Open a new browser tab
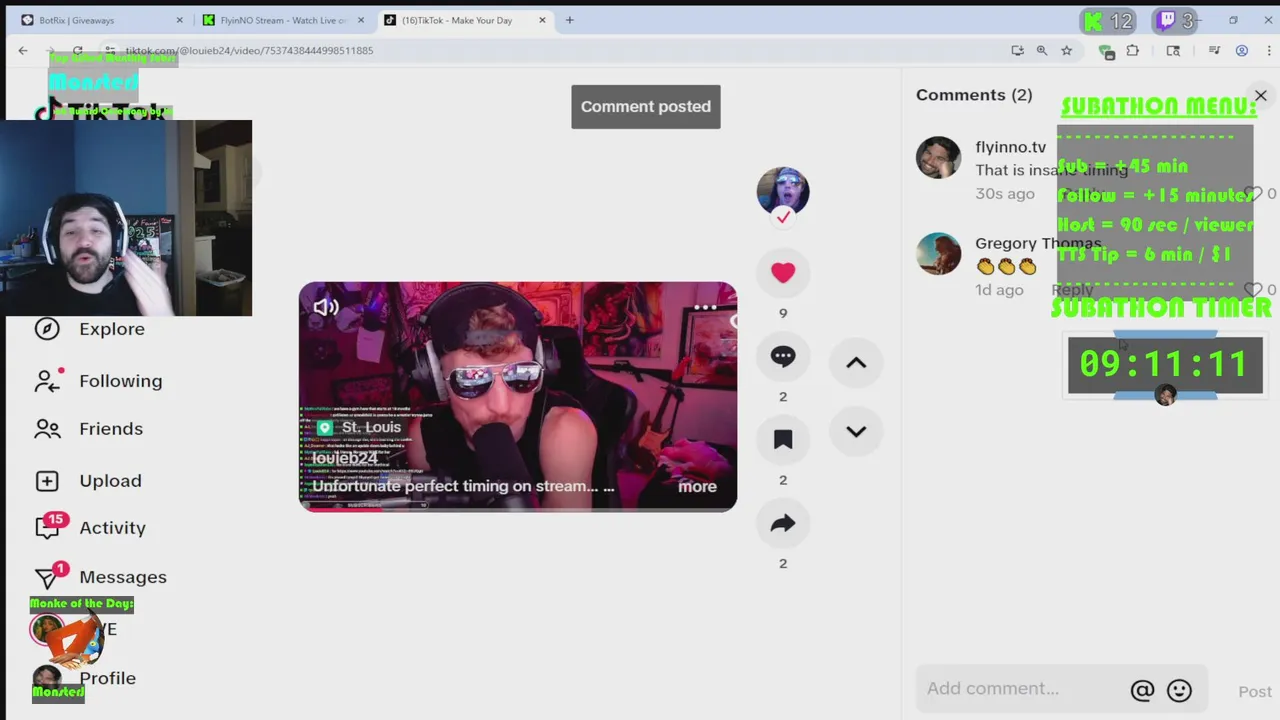 pos(570,20)
